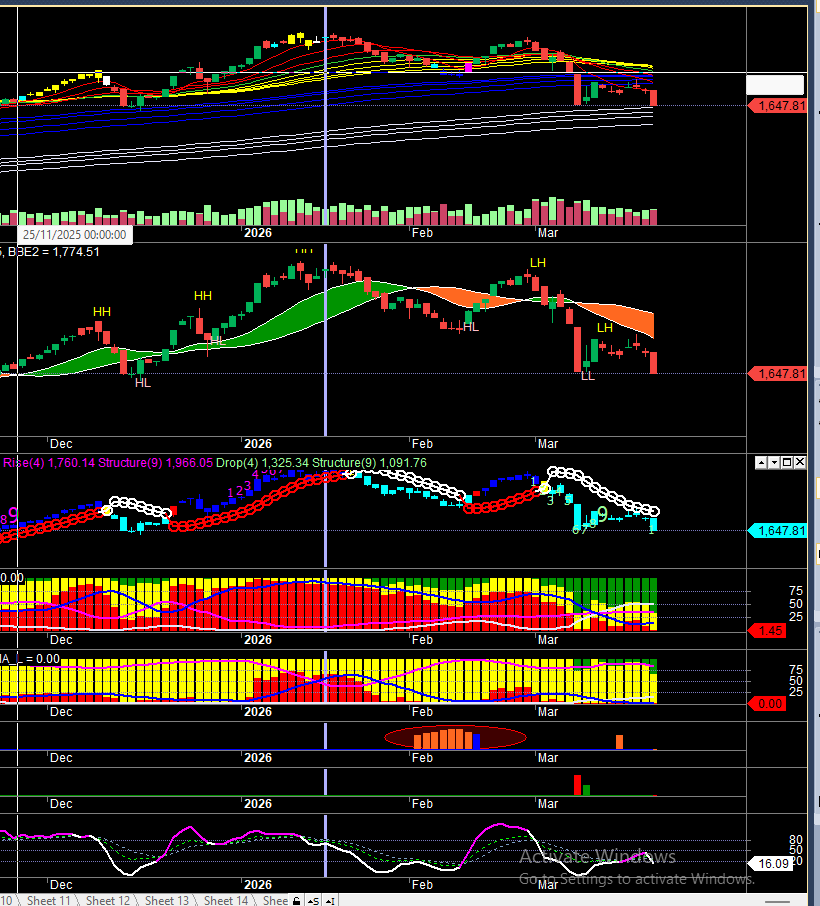Click the Structure(9) 1,966.05 label
The image size is (820, 906).
[155, 463]
